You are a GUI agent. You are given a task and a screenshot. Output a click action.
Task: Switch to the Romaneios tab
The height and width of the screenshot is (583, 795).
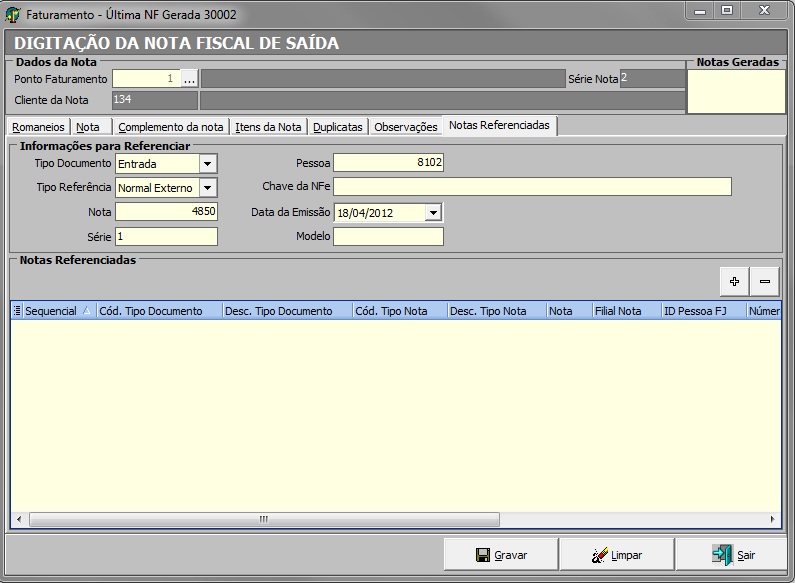tap(38, 127)
